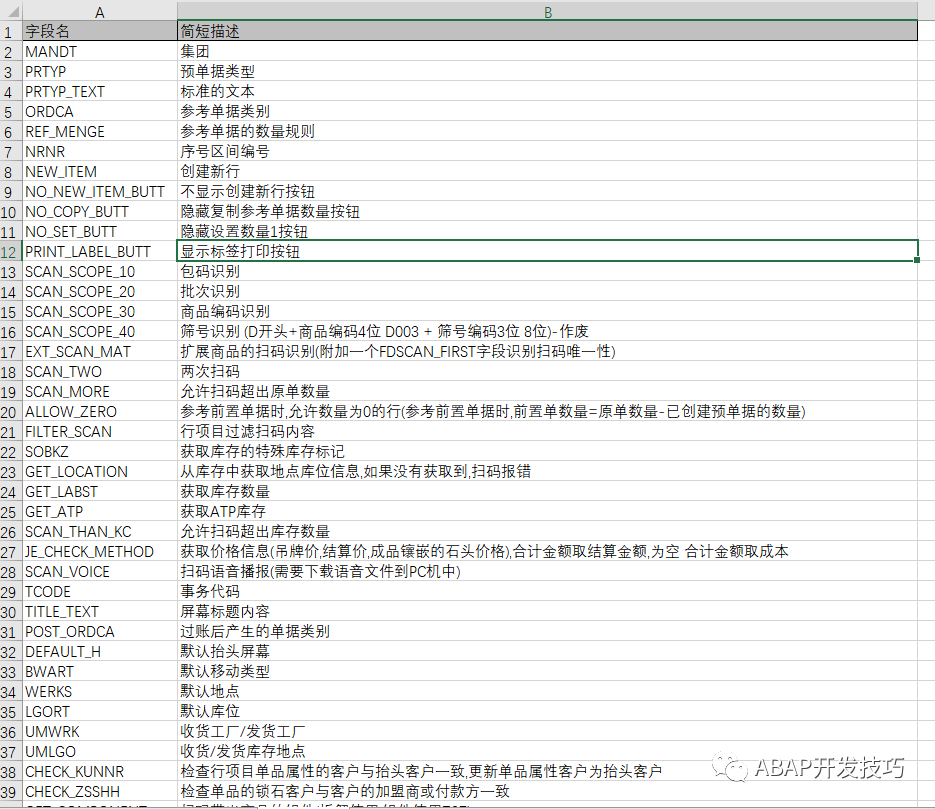Click the description cell 事务代码
The height and width of the screenshot is (809, 935).
click(x=547, y=591)
